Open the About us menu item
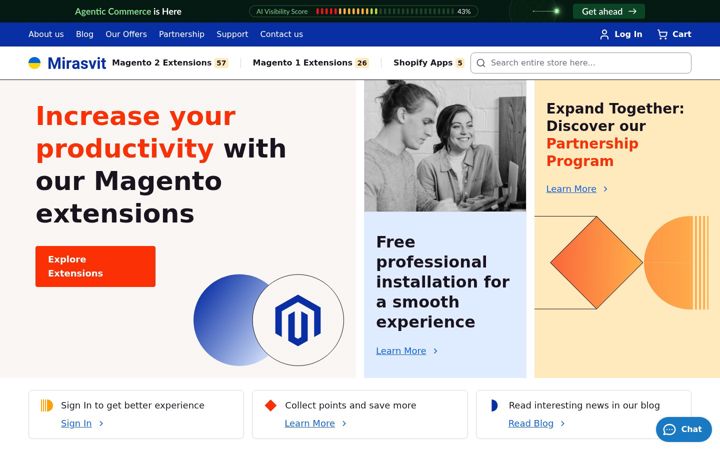The image size is (720, 450). point(46,34)
